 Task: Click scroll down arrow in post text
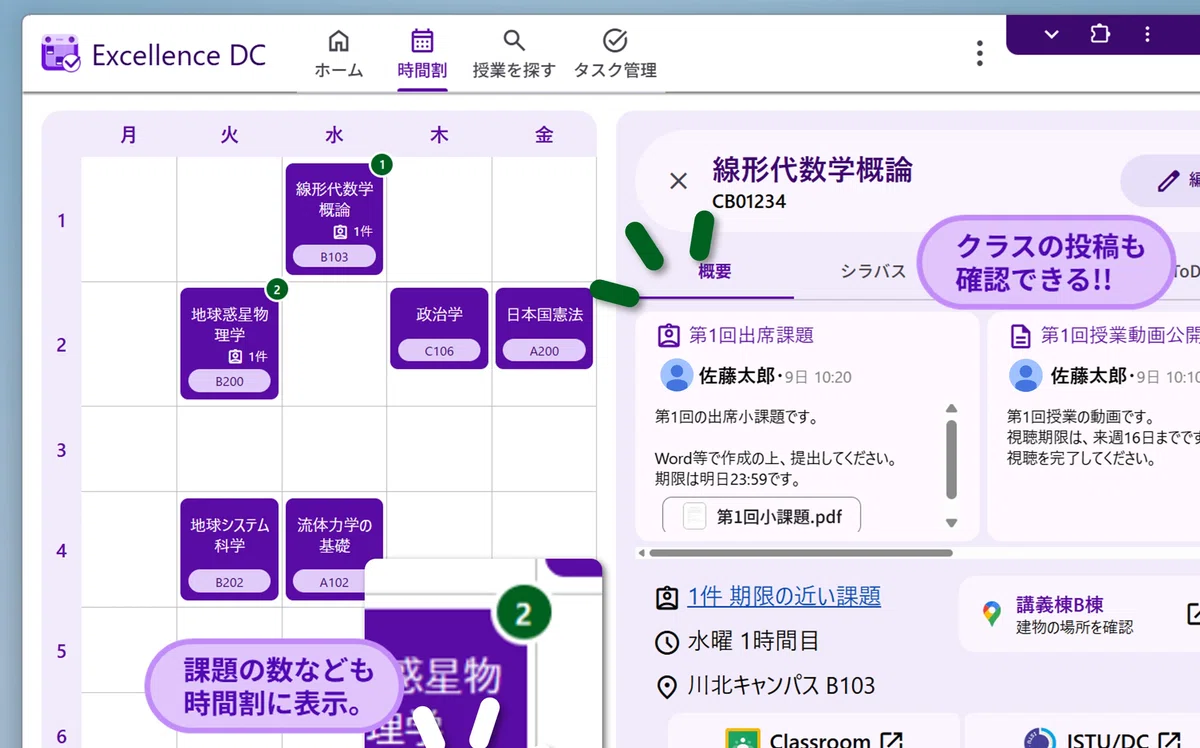click(951, 523)
